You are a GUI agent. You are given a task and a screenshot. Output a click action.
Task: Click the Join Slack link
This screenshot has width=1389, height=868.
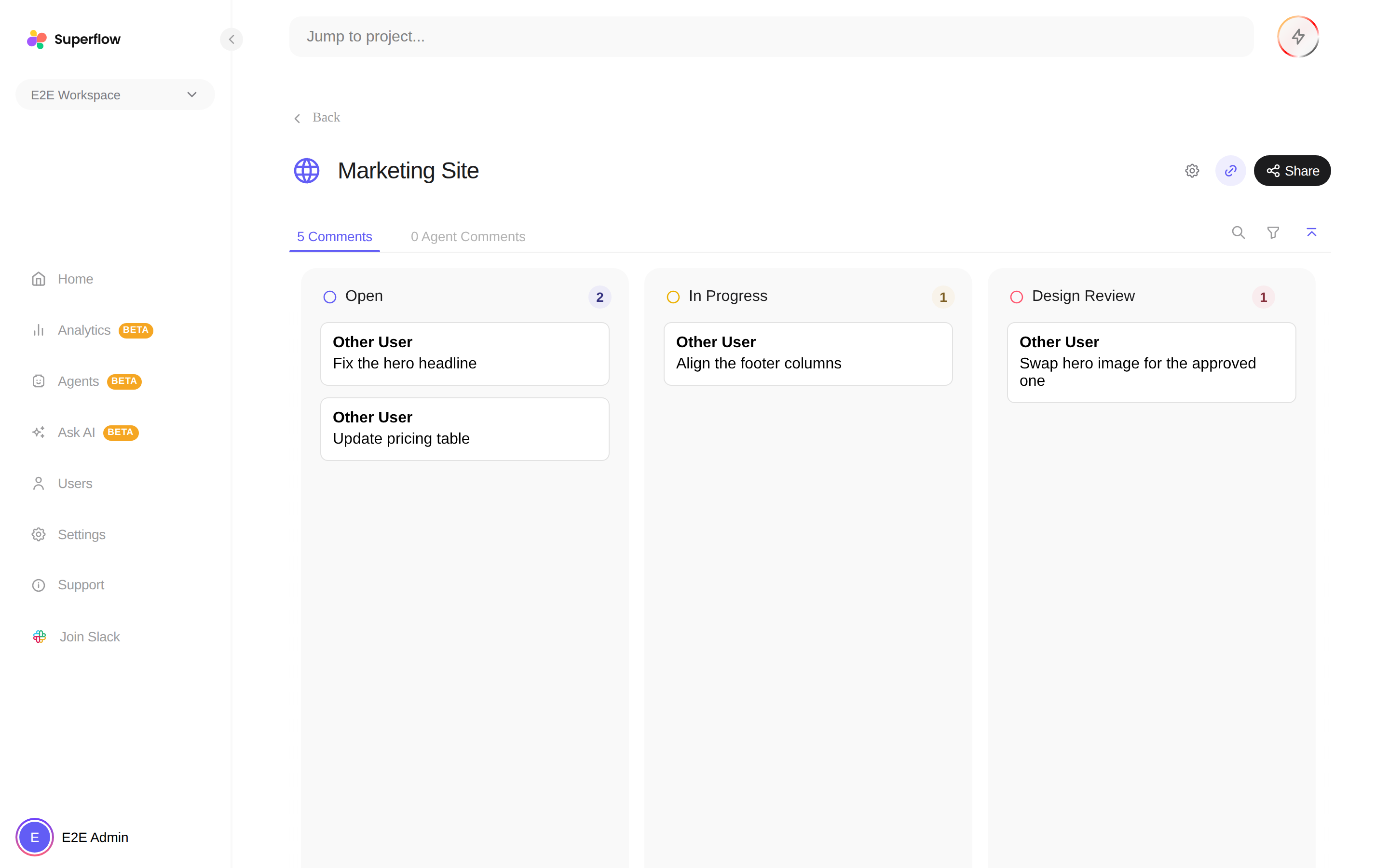(90, 637)
